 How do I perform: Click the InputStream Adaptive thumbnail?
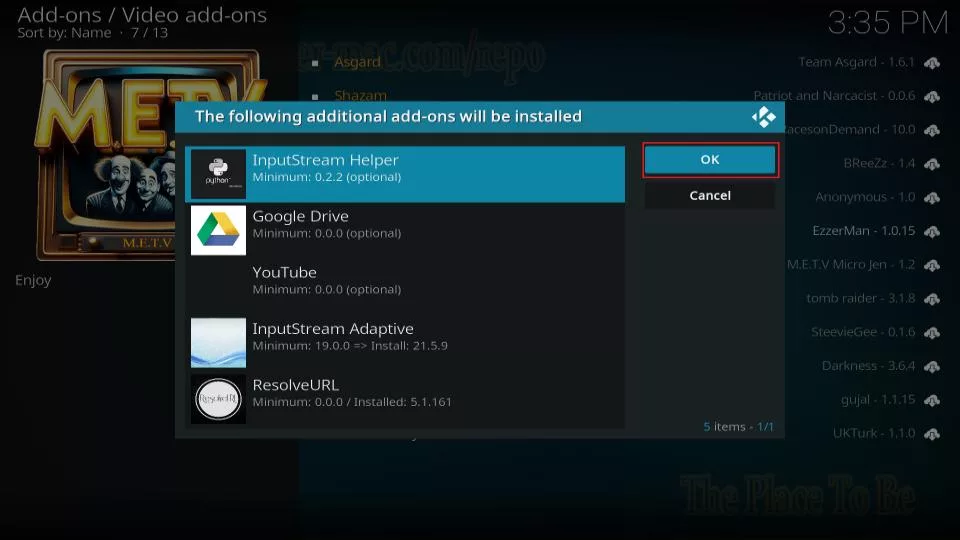pyautogui.click(x=218, y=343)
